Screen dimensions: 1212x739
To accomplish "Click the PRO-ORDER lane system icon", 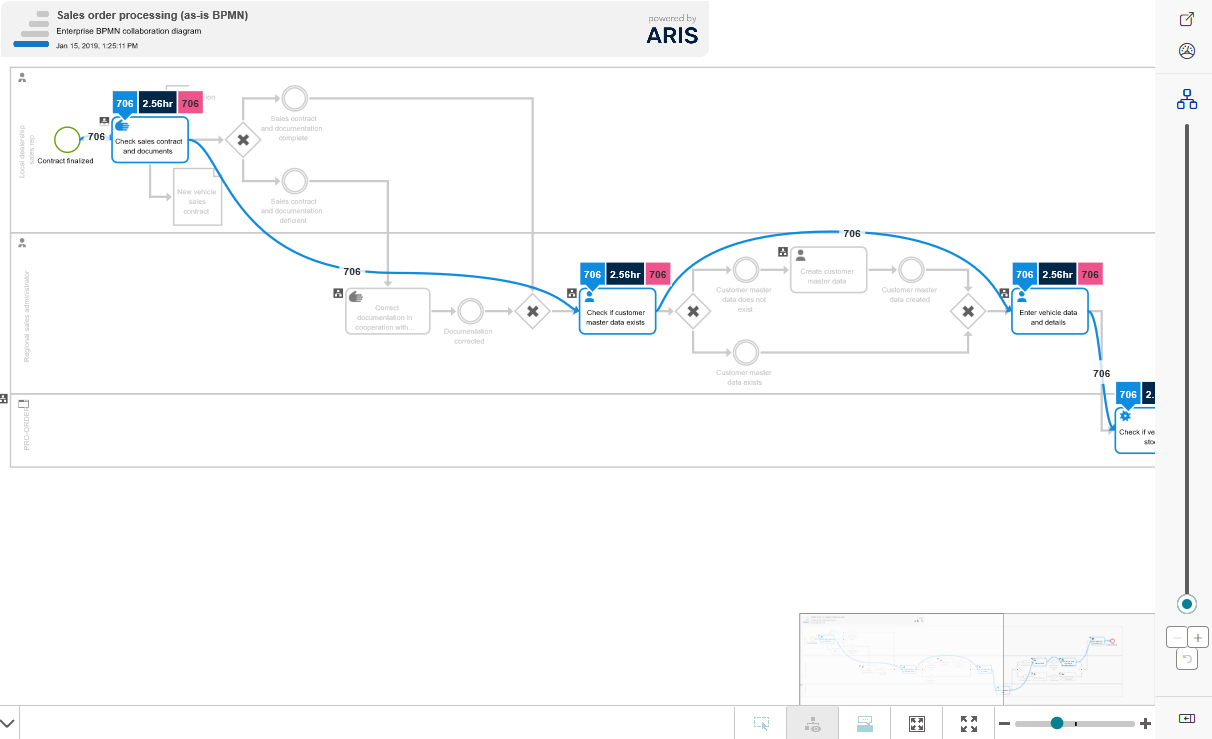I will click(x=24, y=404).
